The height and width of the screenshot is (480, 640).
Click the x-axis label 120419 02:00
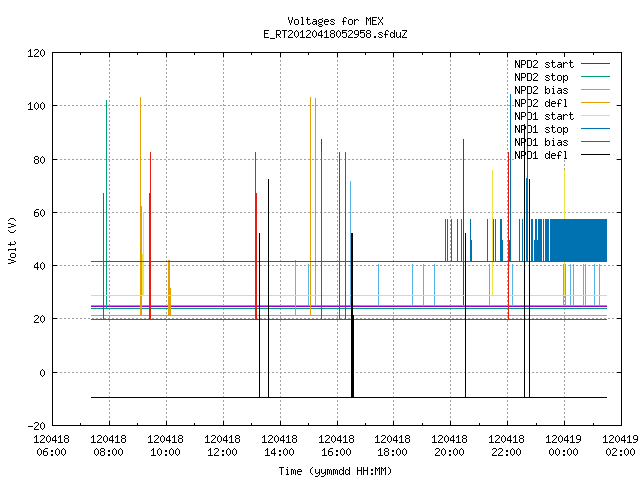coord(620,446)
